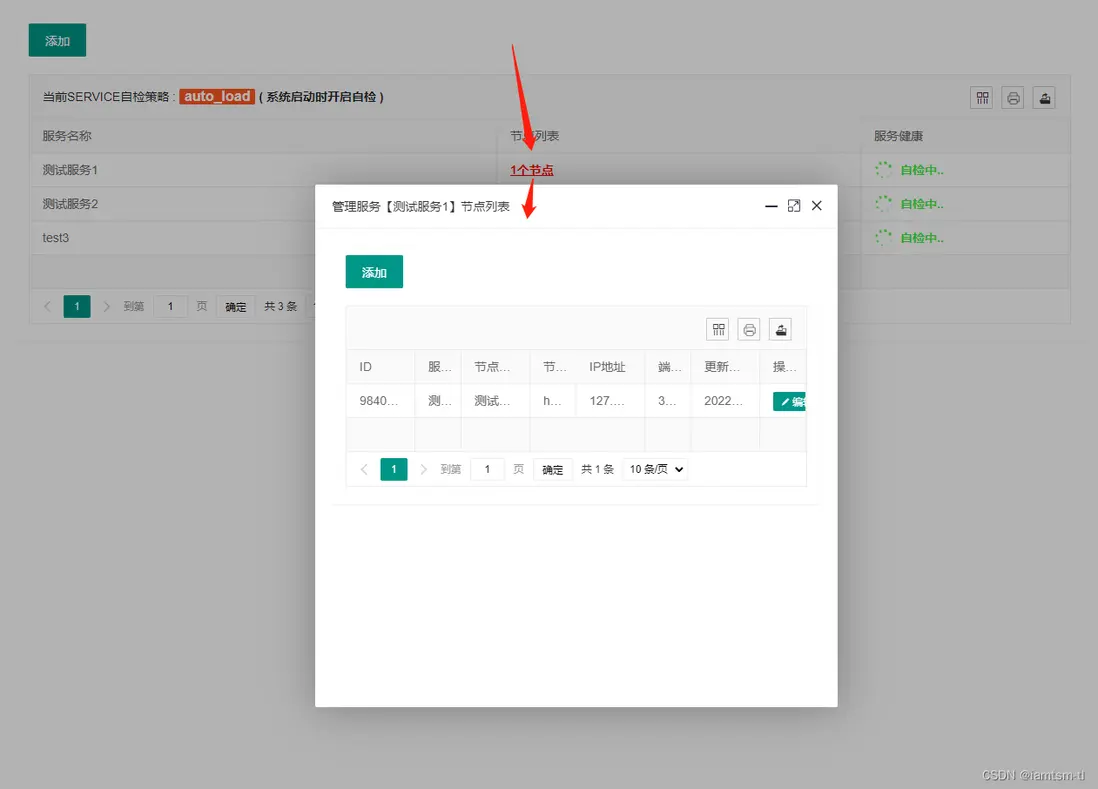
Task: Click the 共 3 条 total count in the background
Action: point(281,306)
